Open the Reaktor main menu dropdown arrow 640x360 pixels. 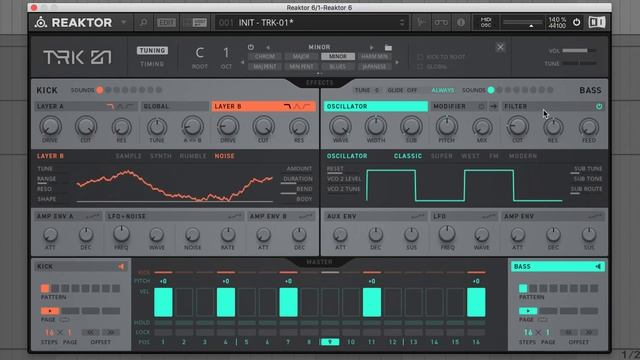[124, 22]
